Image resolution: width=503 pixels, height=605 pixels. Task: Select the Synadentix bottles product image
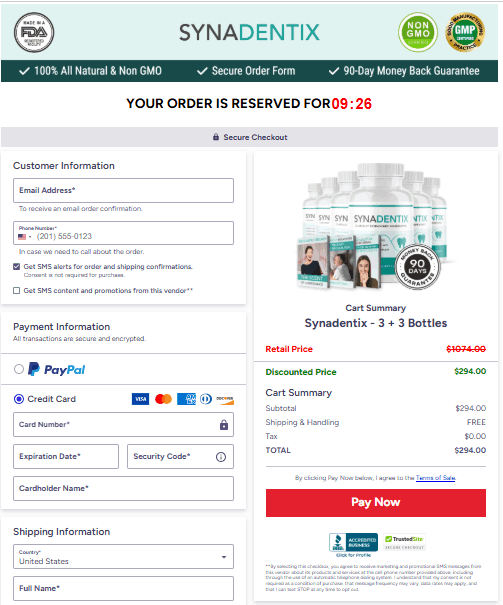[x=374, y=226]
